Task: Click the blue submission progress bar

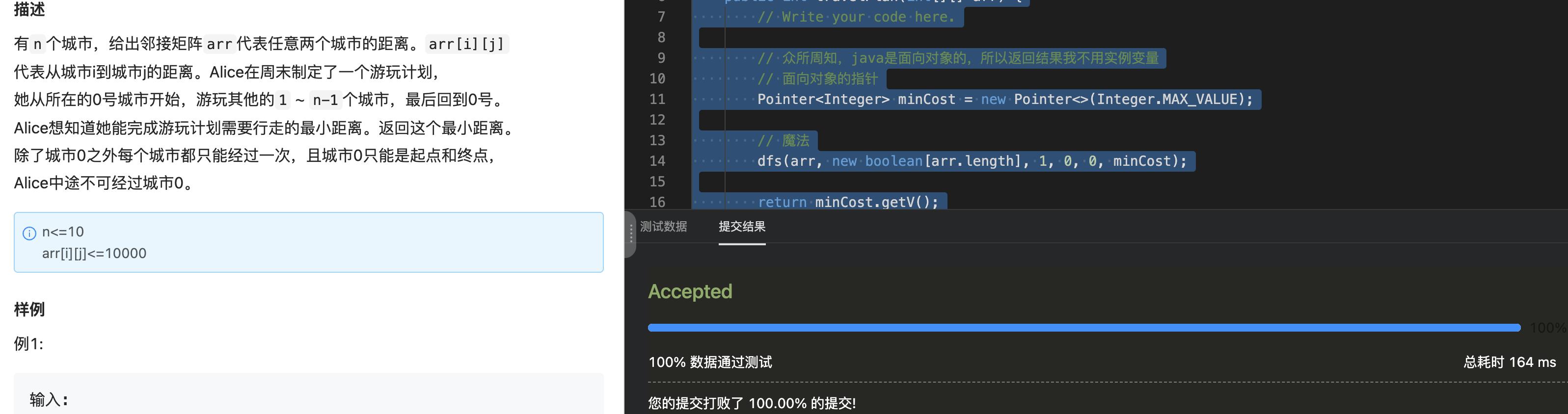Action: tap(1084, 328)
